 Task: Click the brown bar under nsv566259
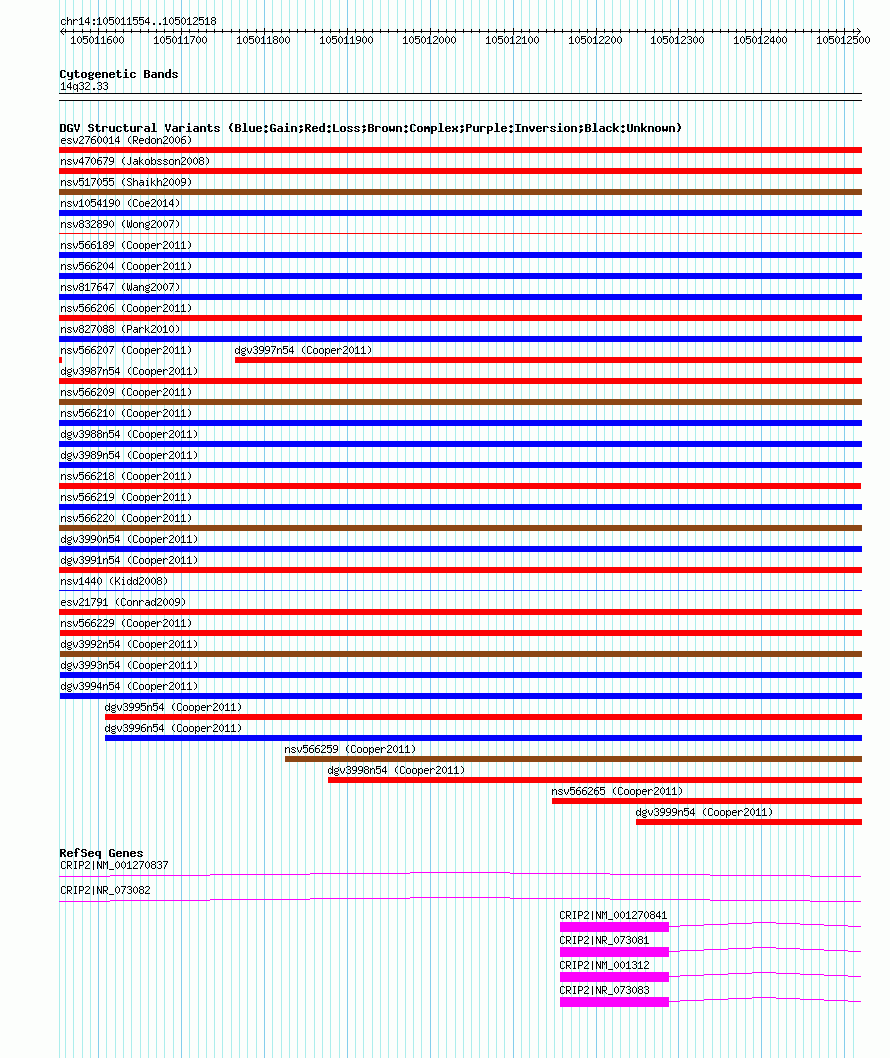(x=574, y=759)
